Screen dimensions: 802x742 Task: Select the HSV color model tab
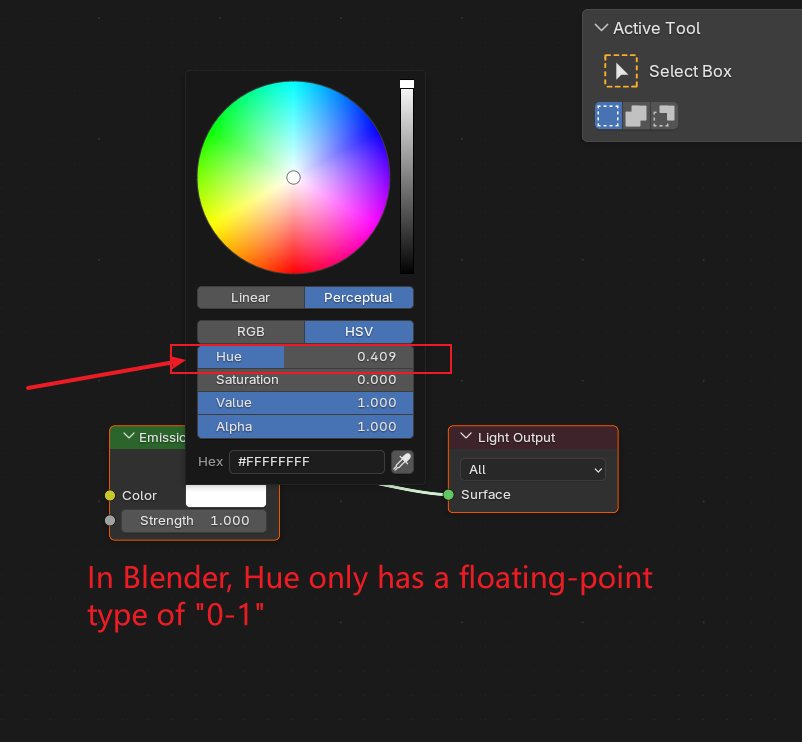click(x=359, y=332)
